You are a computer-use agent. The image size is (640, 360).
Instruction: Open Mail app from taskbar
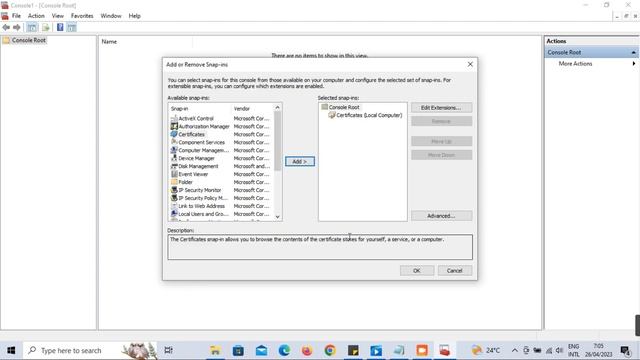tap(261, 350)
